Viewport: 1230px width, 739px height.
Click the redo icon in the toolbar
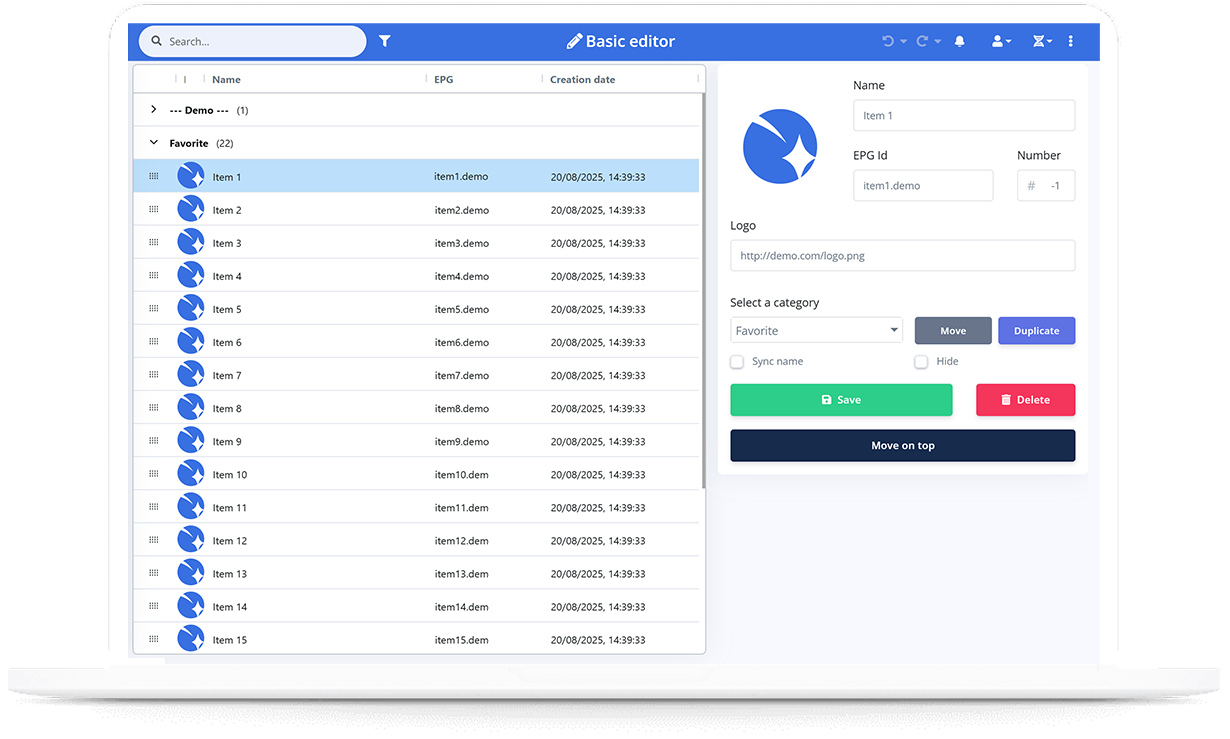pos(922,41)
